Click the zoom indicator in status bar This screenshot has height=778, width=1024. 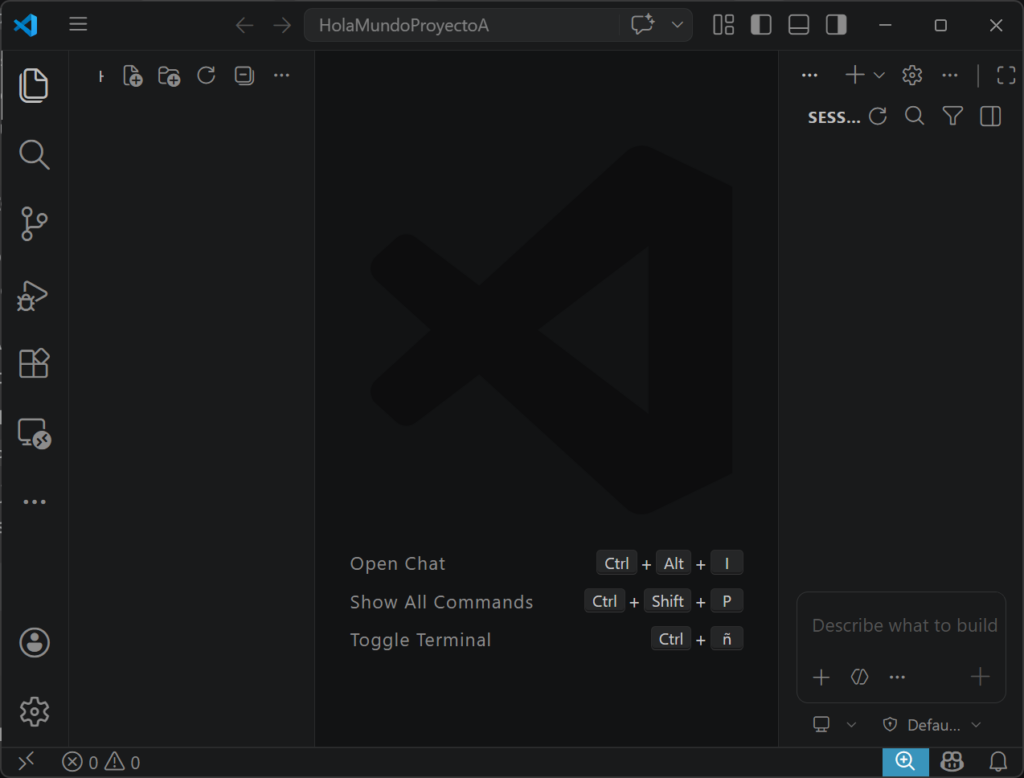click(905, 762)
